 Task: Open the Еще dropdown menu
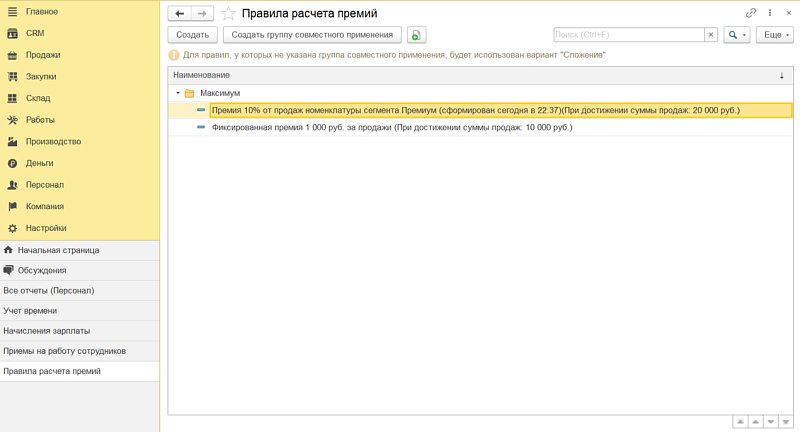774,35
